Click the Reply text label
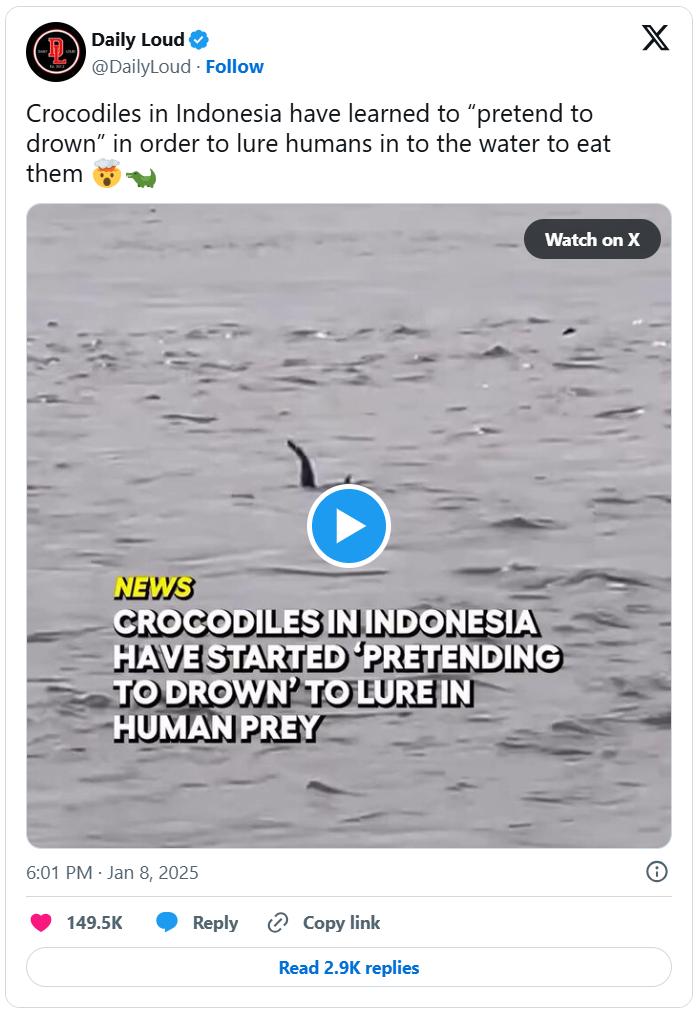The width and height of the screenshot is (698, 1017). click(x=215, y=923)
